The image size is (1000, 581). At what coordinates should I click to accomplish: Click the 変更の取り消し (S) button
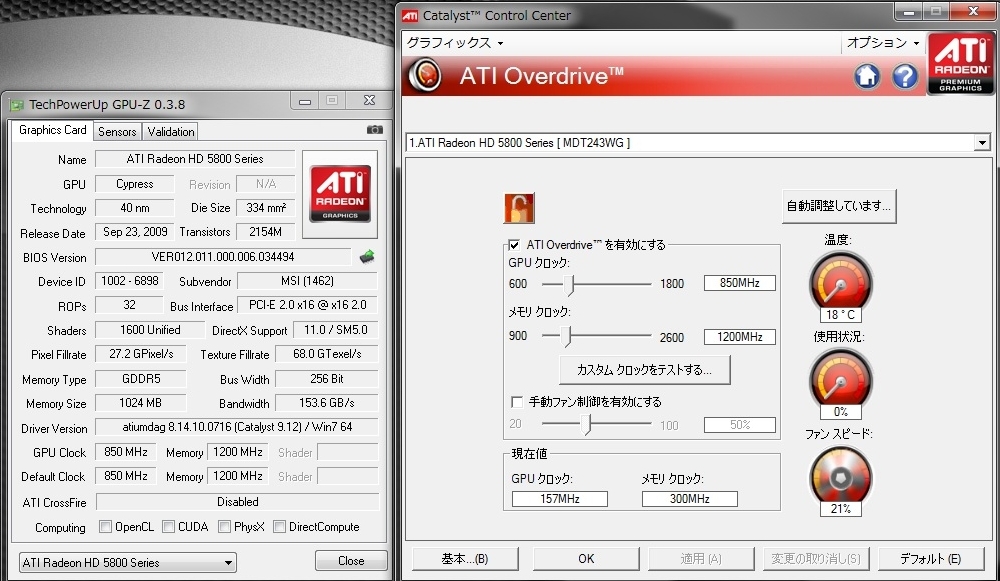tap(816, 559)
